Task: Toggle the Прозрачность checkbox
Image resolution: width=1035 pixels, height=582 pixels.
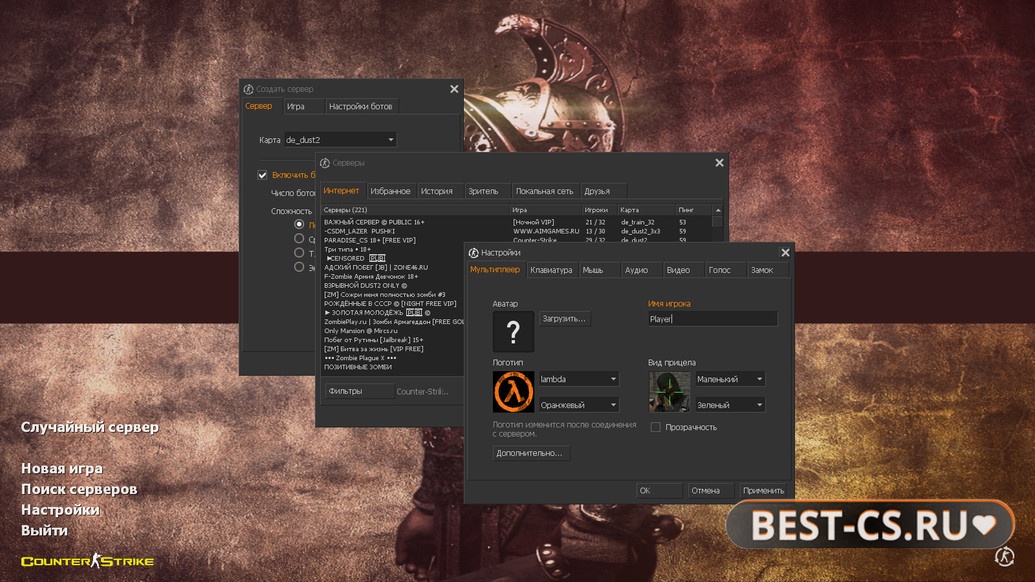Action: 655,428
